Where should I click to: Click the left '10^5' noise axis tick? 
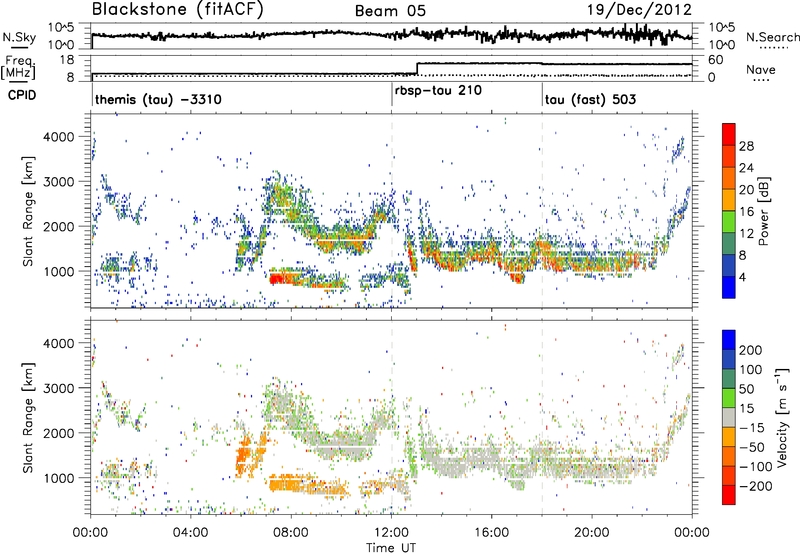coord(62,28)
